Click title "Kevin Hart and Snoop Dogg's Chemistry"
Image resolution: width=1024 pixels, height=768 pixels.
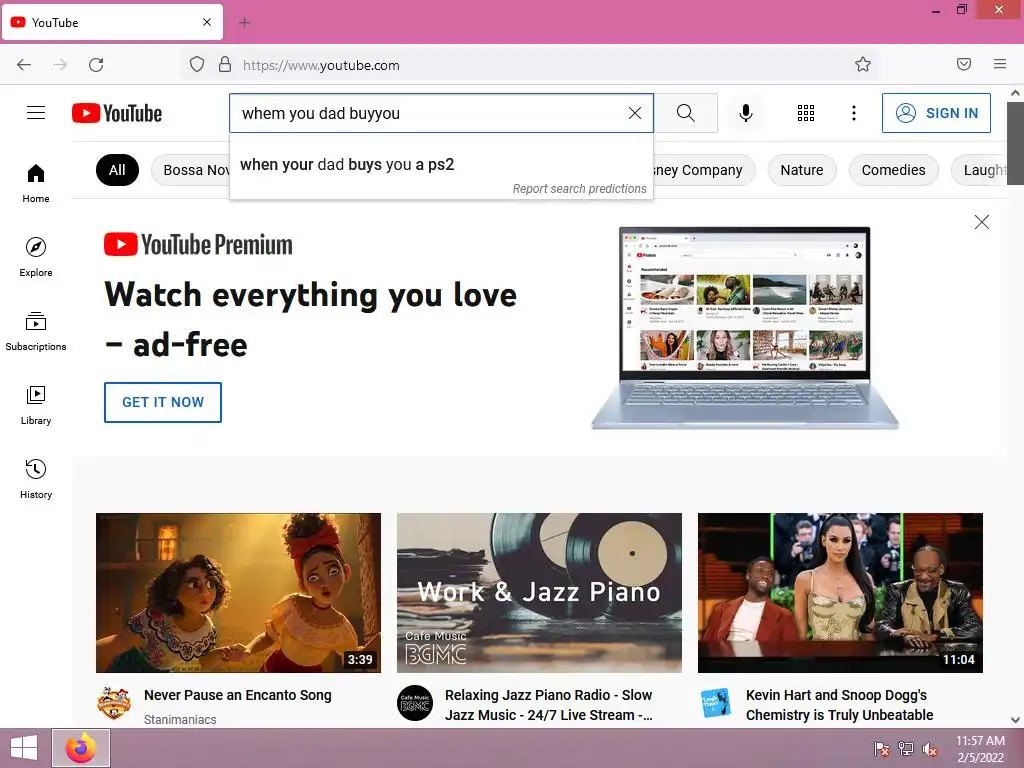point(839,705)
